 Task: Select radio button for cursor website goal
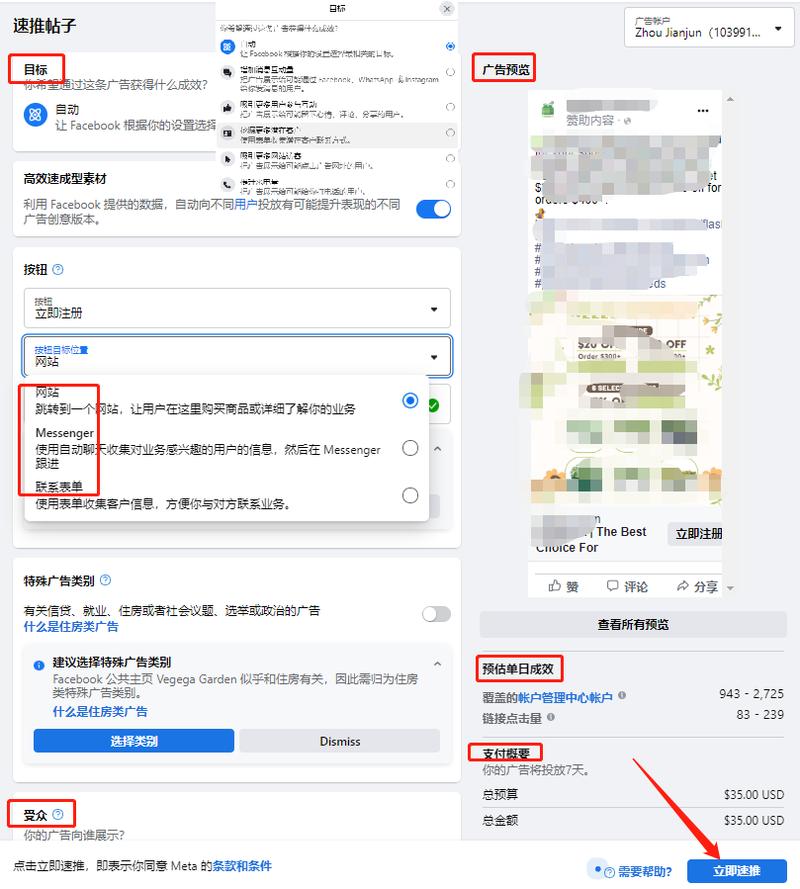(x=450, y=158)
